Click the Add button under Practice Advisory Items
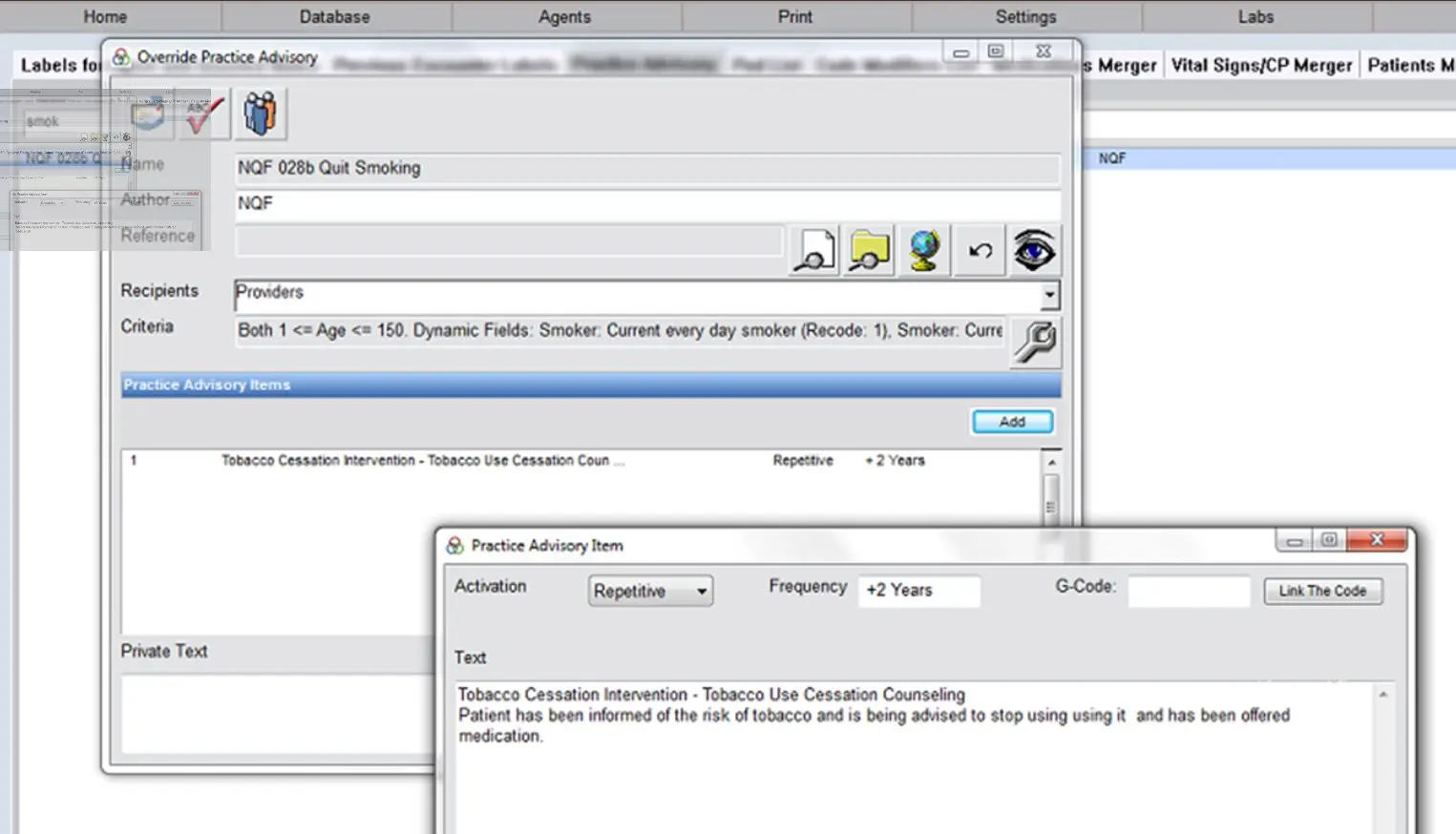Viewport: 1456px width, 834px height. pos(1012,421)
